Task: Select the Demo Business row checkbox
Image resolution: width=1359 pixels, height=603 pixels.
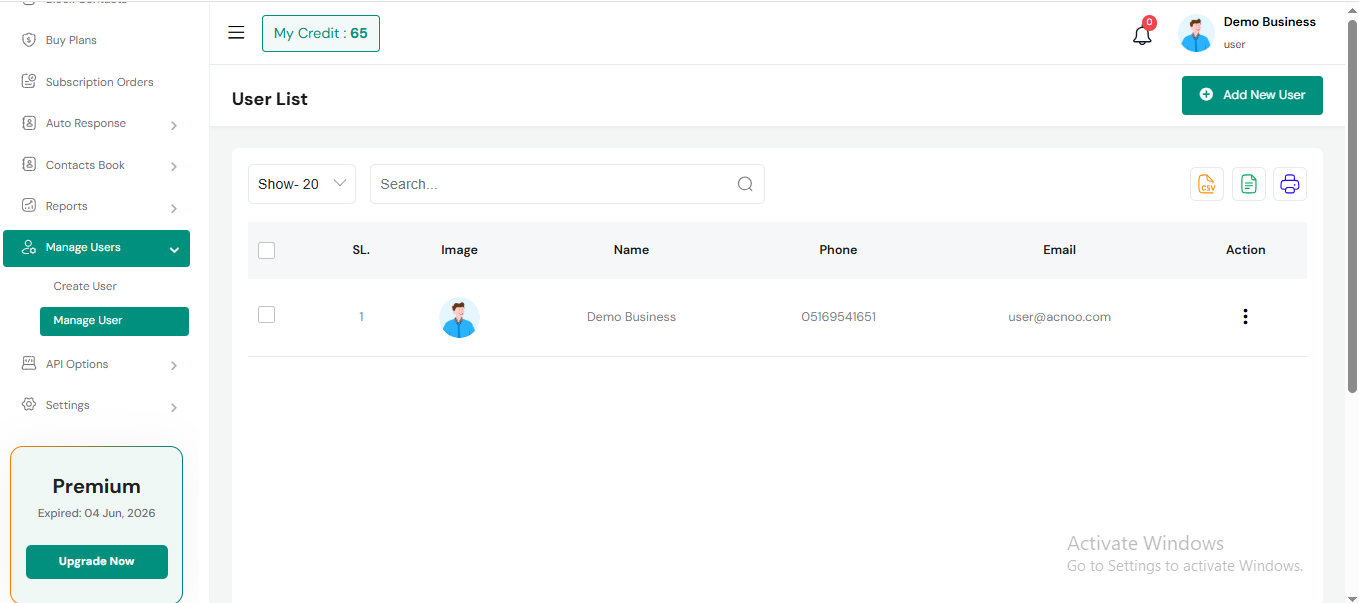Action: [x=266, y=315]
